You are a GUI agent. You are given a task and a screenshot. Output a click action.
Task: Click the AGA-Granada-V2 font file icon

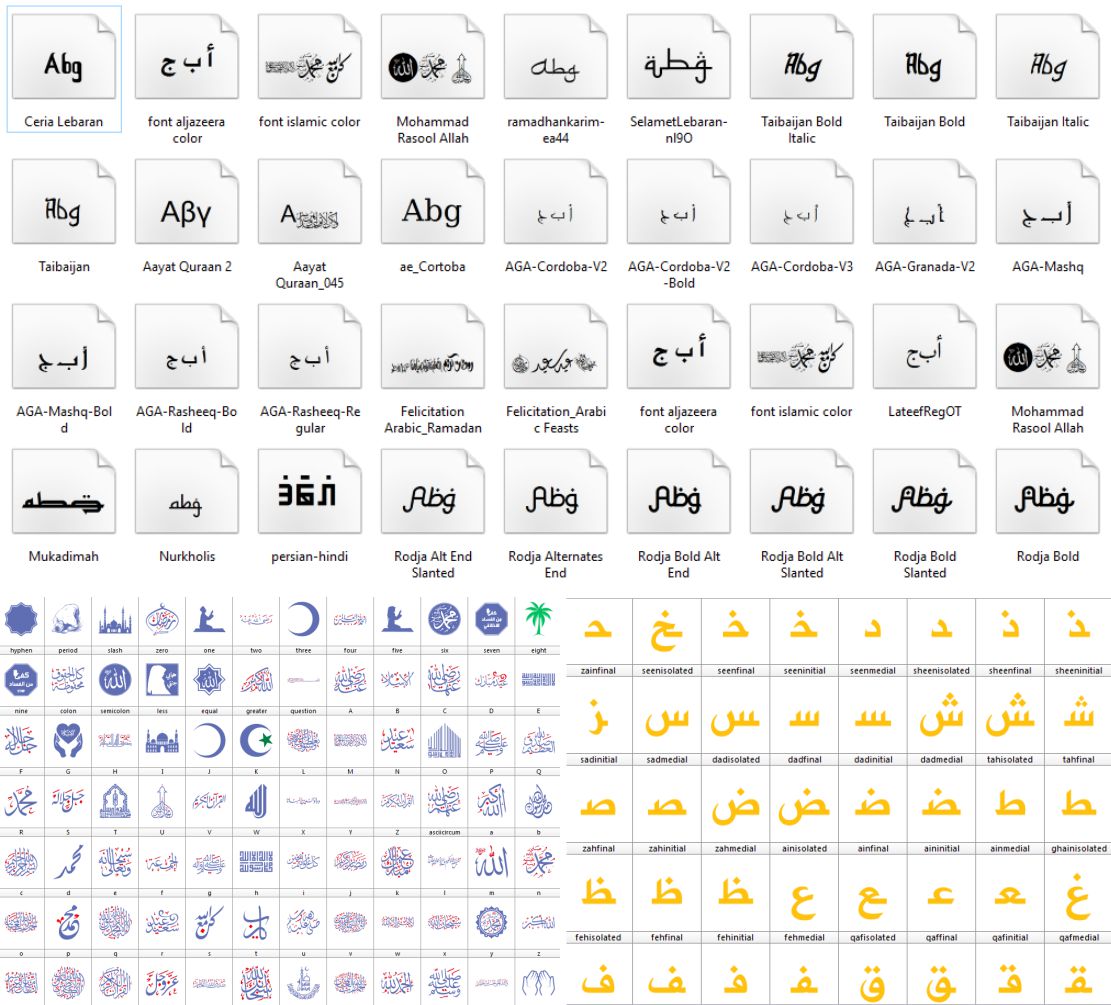point(925,203)
